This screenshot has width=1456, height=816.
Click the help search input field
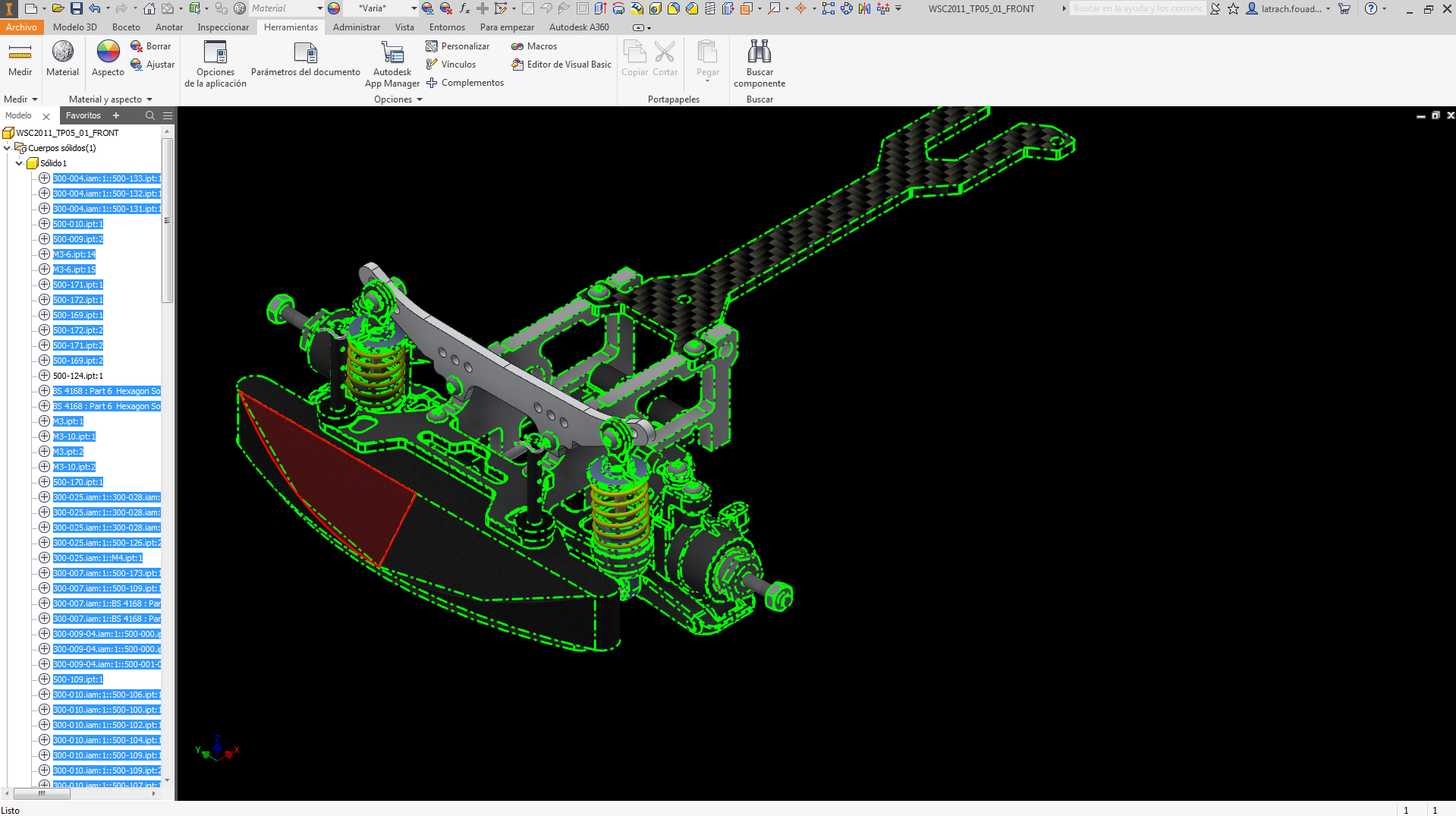click(1137, 8)
